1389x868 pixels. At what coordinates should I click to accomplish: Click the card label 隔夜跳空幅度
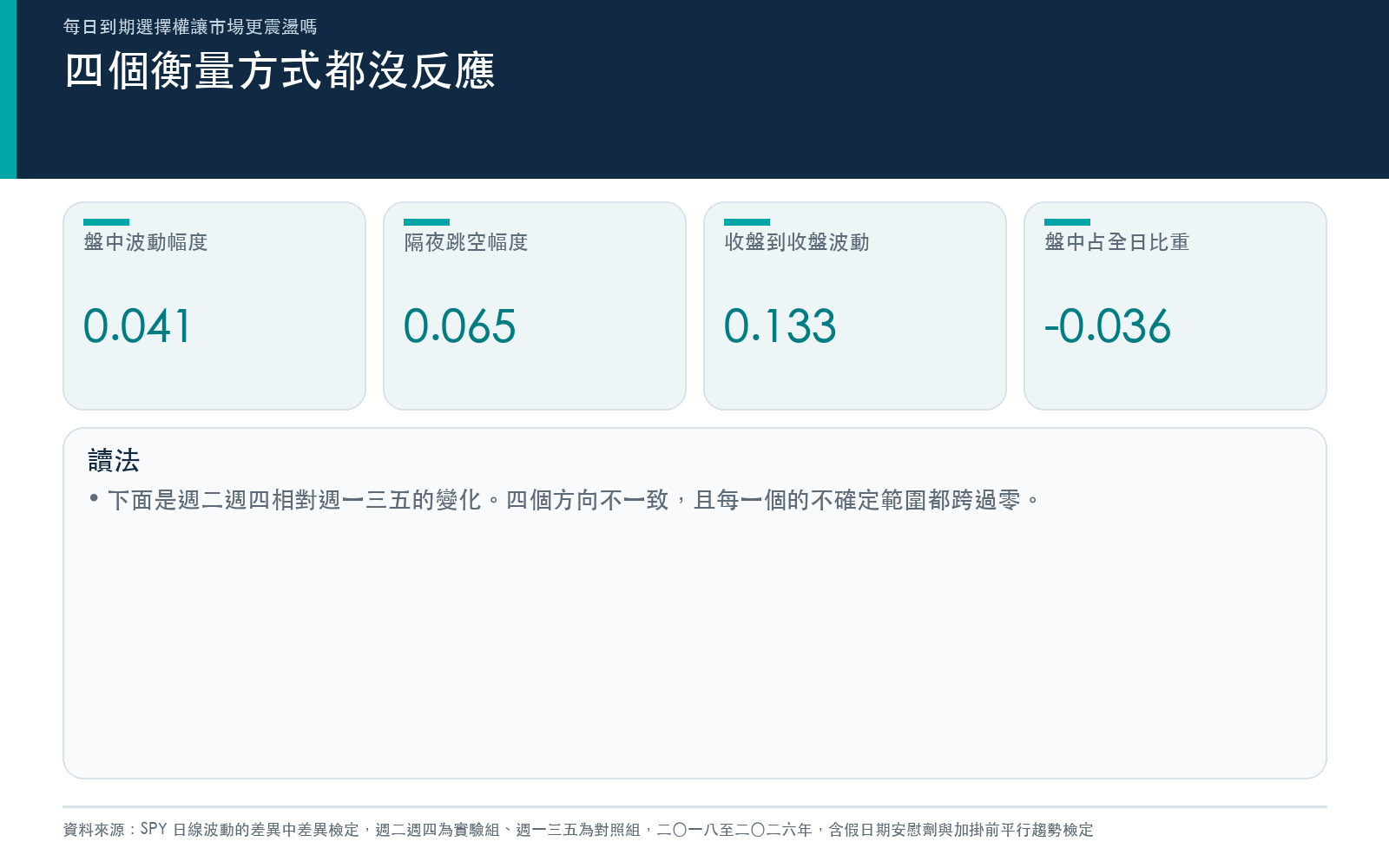[x=466, y=242]
